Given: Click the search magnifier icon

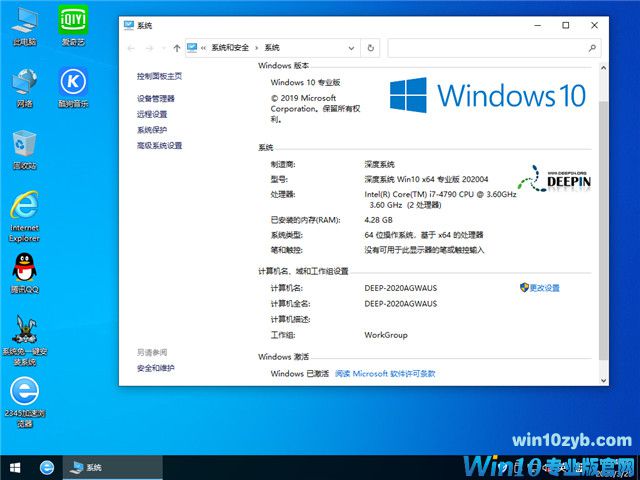Looking at the screenshot, I should coord(592,48).
